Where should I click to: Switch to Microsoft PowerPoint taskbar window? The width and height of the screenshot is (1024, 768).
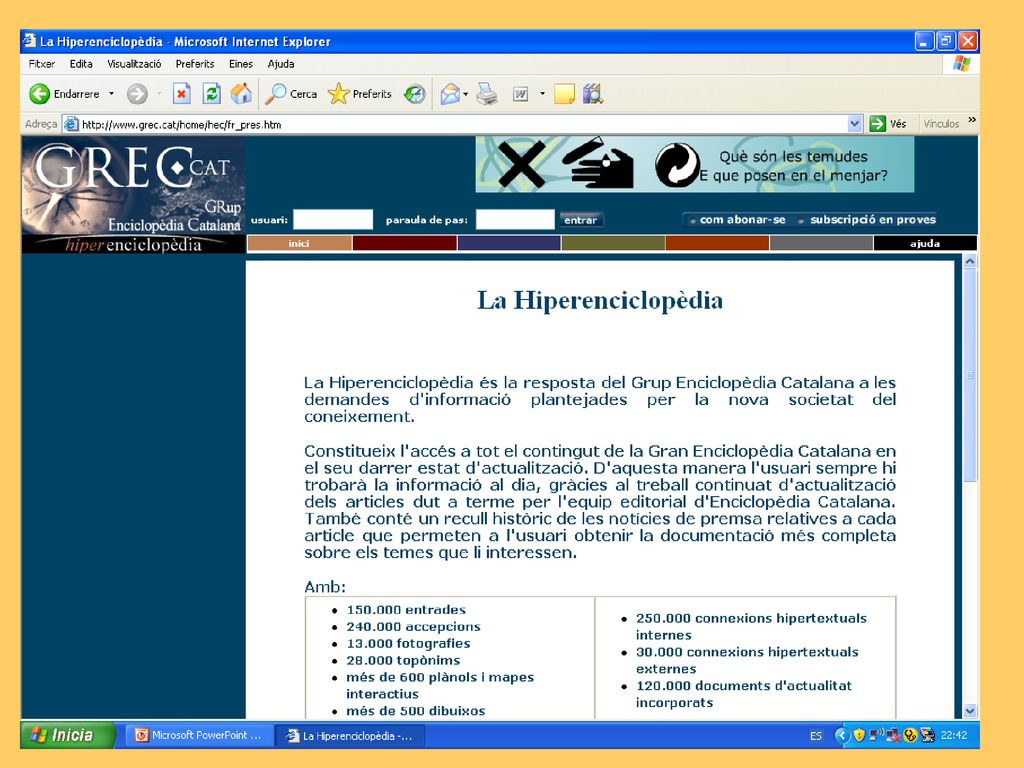pyautogui.click(x=197, y=735)
